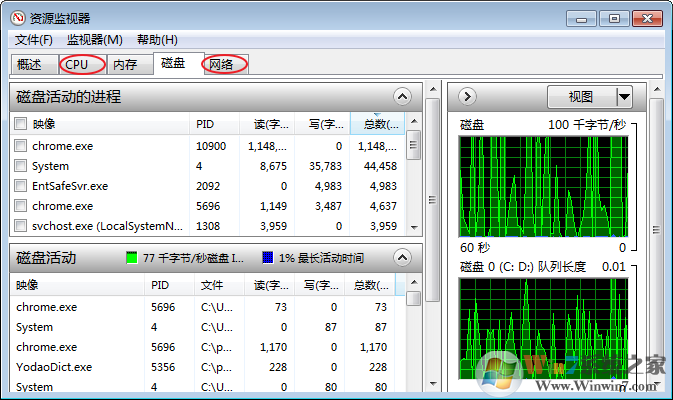Click scroll-down arrow of process list scrollbar
673x400 pixels.
tap(414, 227)
